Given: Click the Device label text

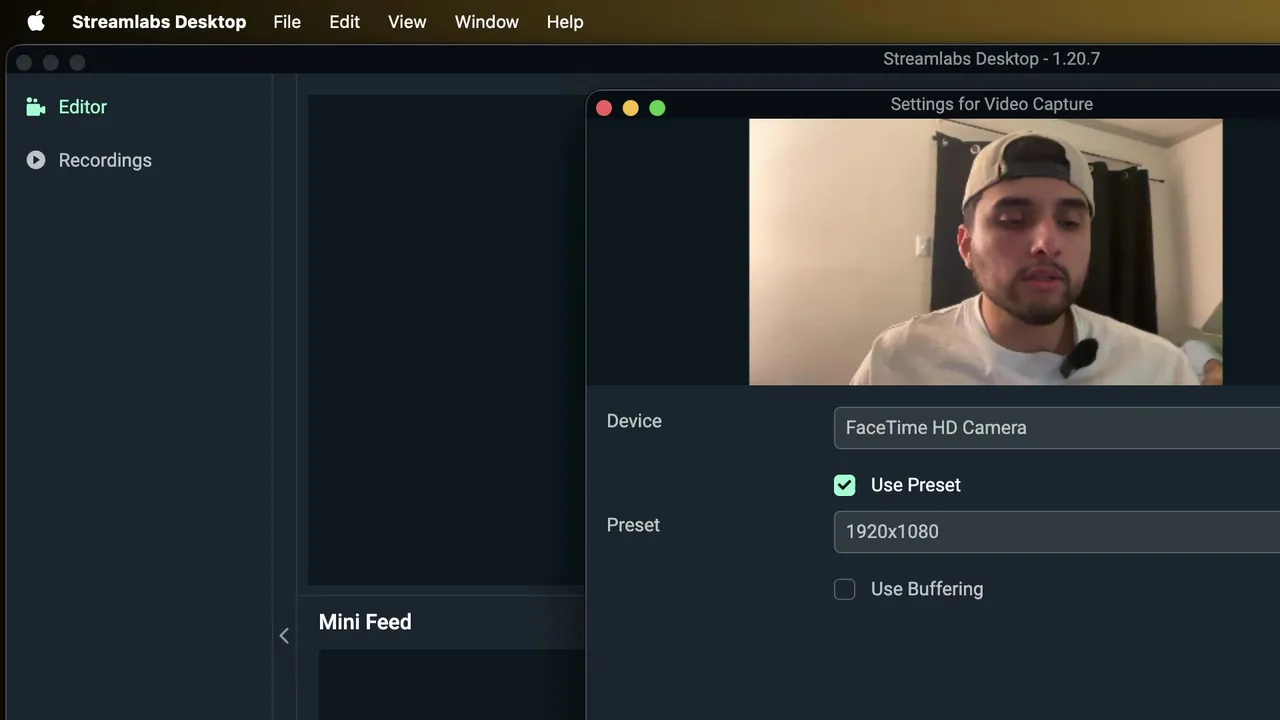Looking at the screenshot, I should click(x=634, y=421).
